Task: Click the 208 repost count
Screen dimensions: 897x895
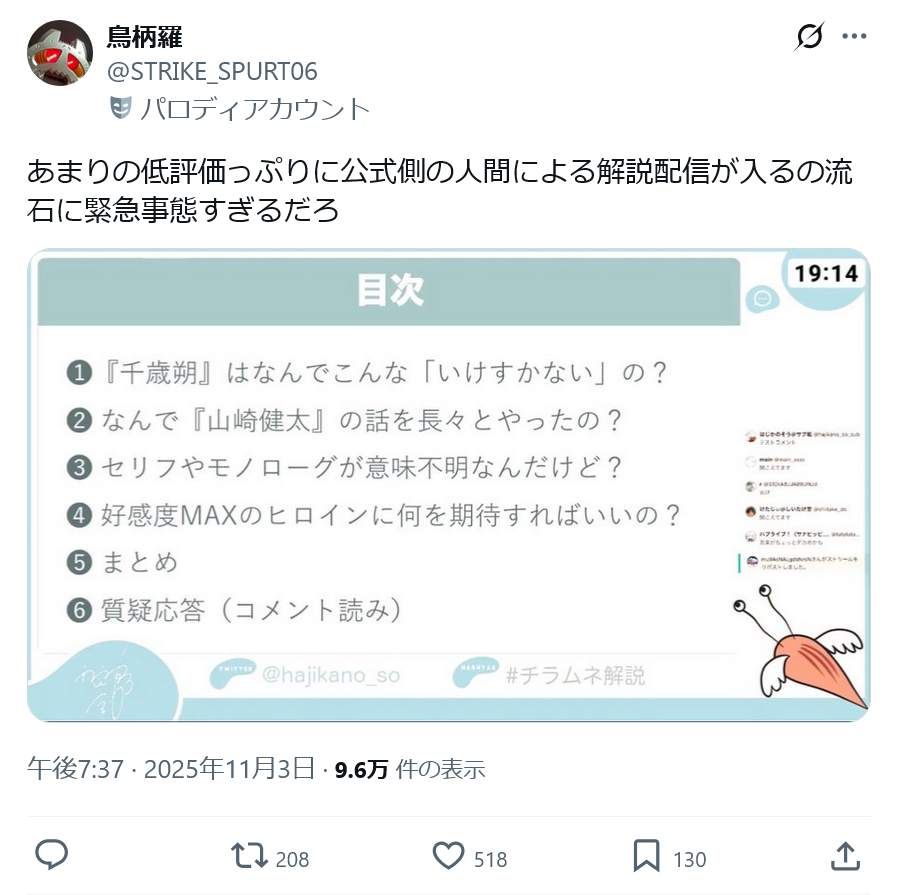Action: pyautogui.click(x=292, y=860)
